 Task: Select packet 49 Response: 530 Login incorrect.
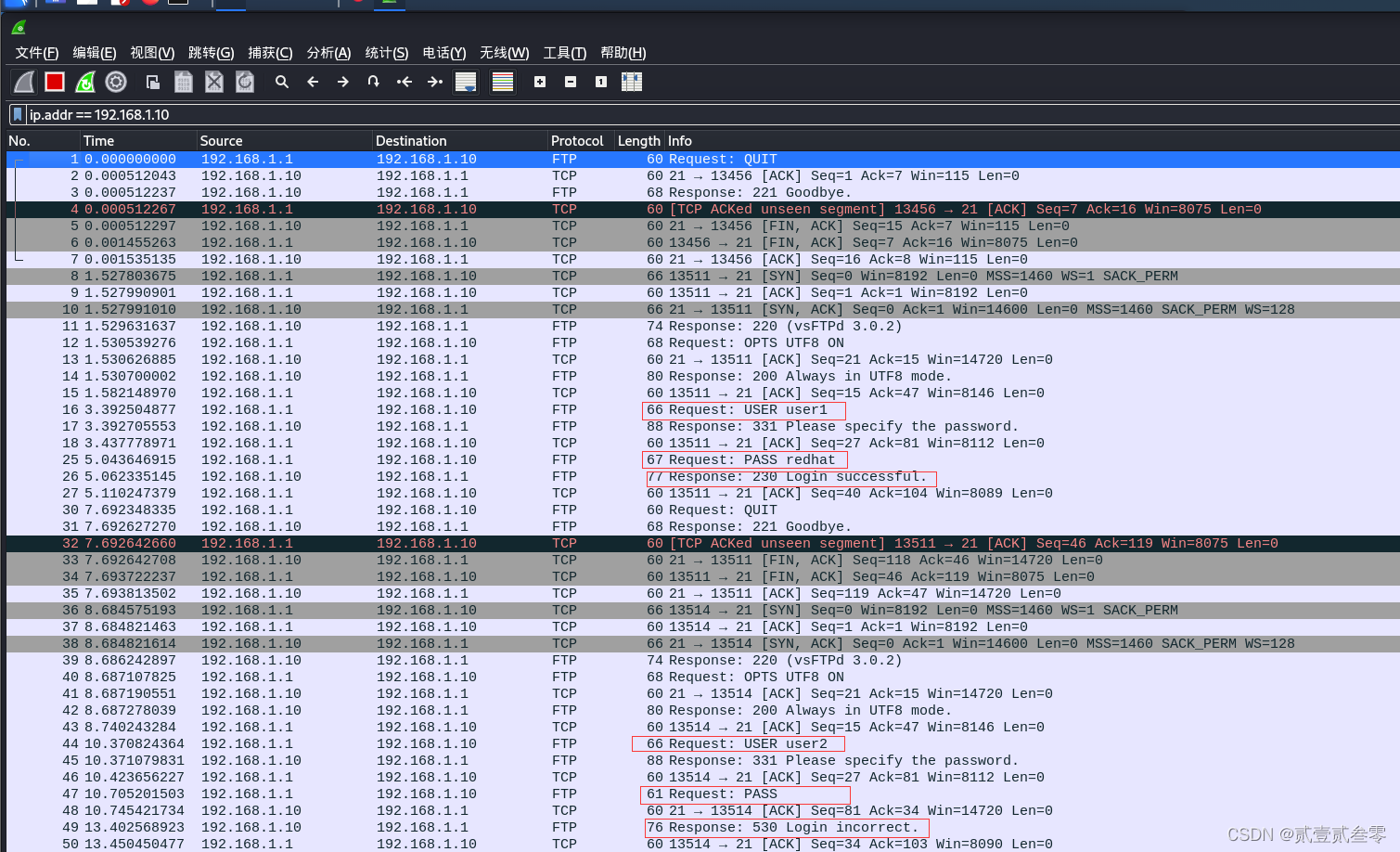coord(702,827)
